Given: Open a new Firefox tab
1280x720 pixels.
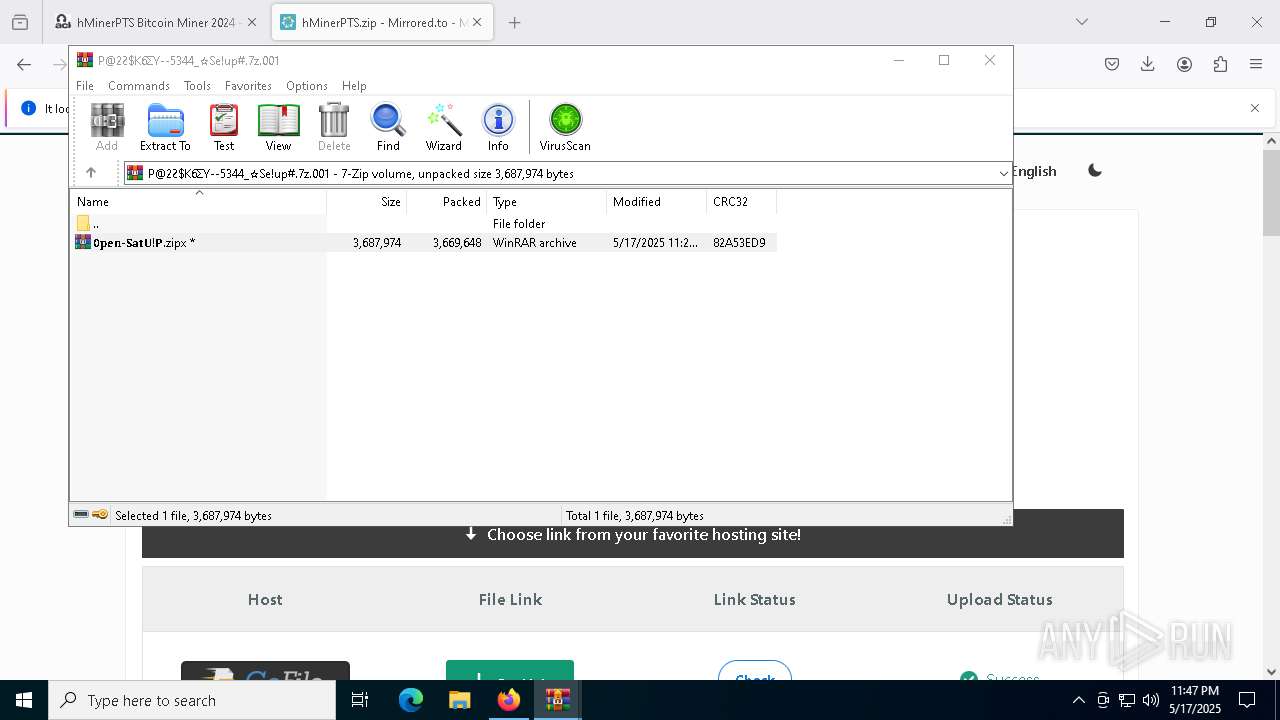Looking at the screenshot, I should point(515,22).
